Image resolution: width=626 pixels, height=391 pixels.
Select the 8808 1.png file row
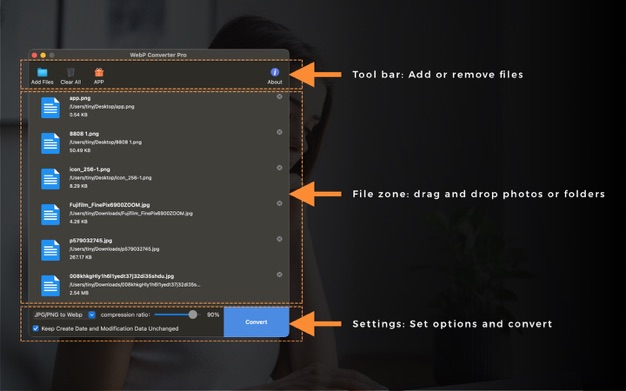pyautogui.click(x=159, y=142)
